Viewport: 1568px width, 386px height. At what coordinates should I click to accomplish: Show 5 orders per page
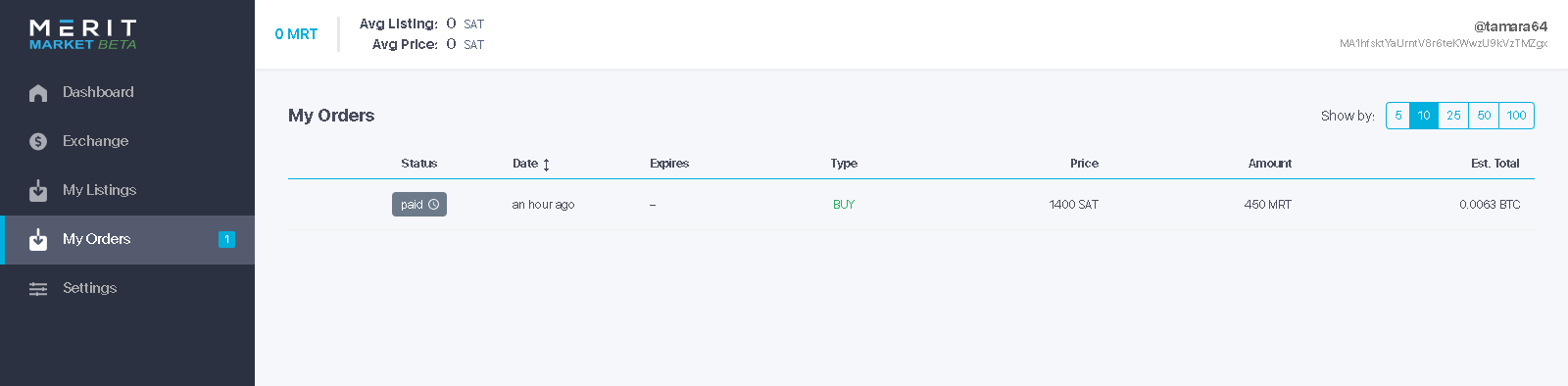click(x=1398, y=116)
